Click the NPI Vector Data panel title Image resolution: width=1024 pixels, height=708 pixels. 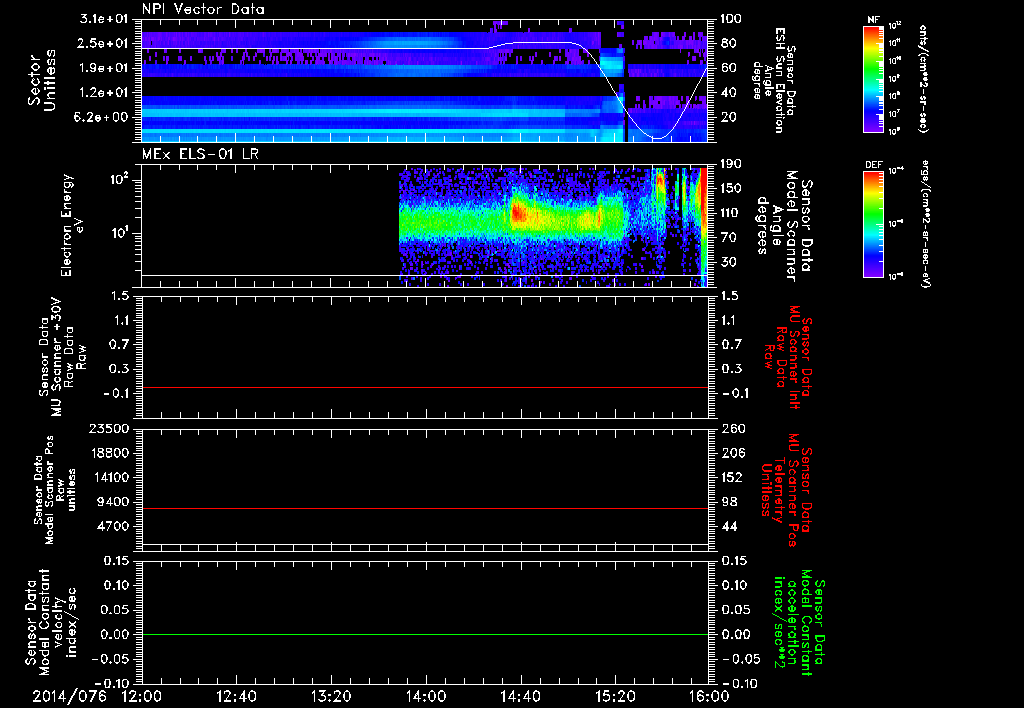(203, 9)
